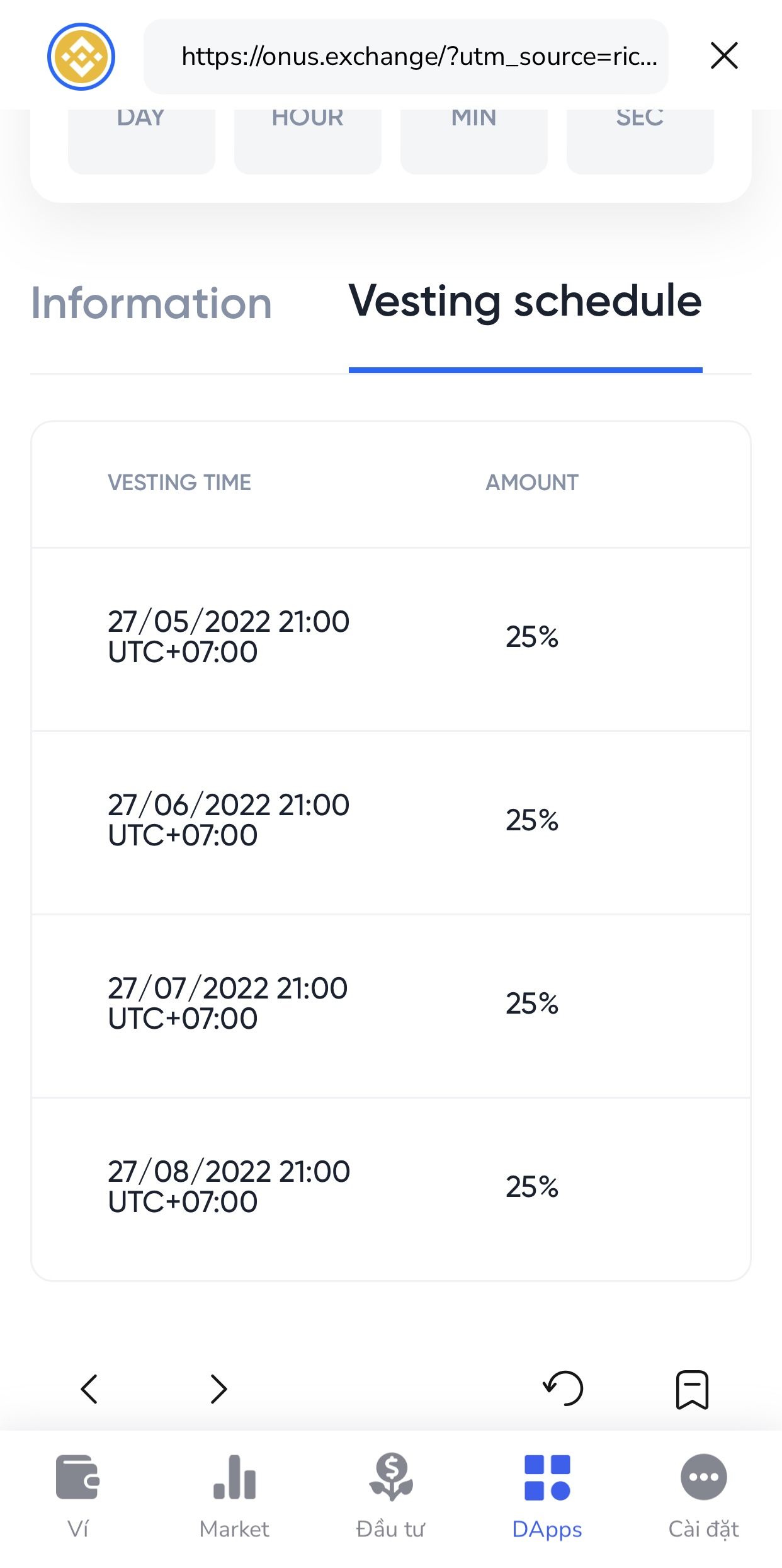The height and width of the screenshot is (1568, 782).
Task: Open the Market section
Action: click(x=234, y=1494)
